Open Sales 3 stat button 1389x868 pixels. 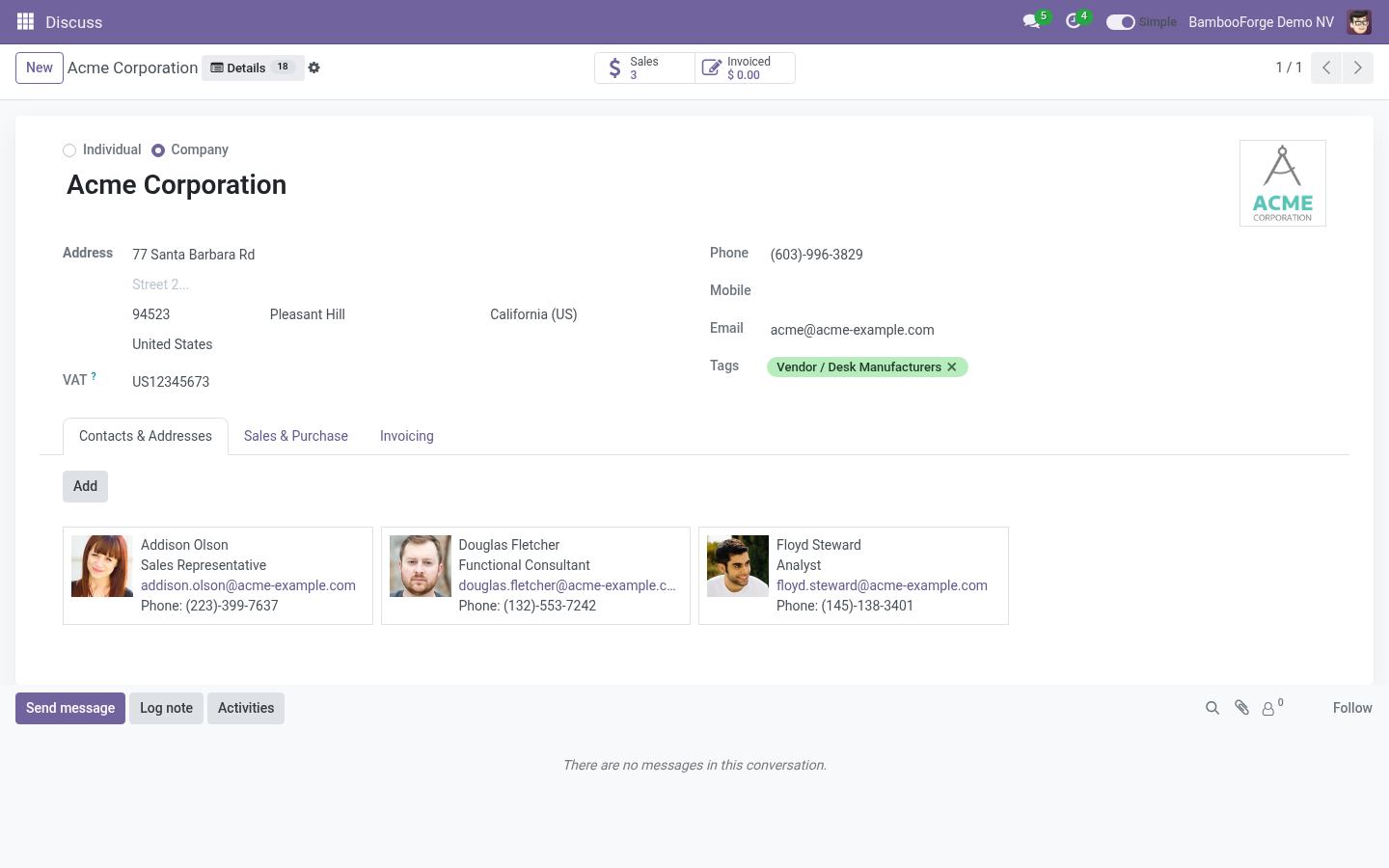644,68
